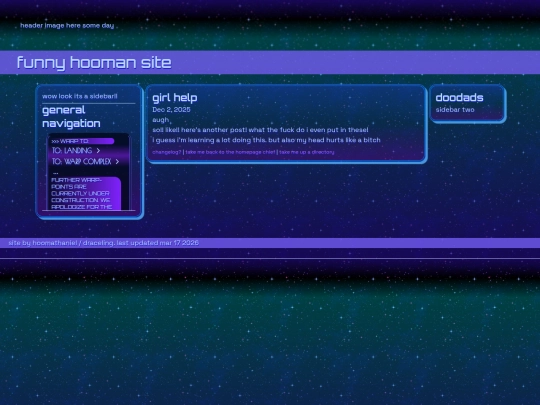Open the 'TO: LANDING' warp link
Image resolution: width=540 pixels, height=405 pixels.
coord(76,150)
